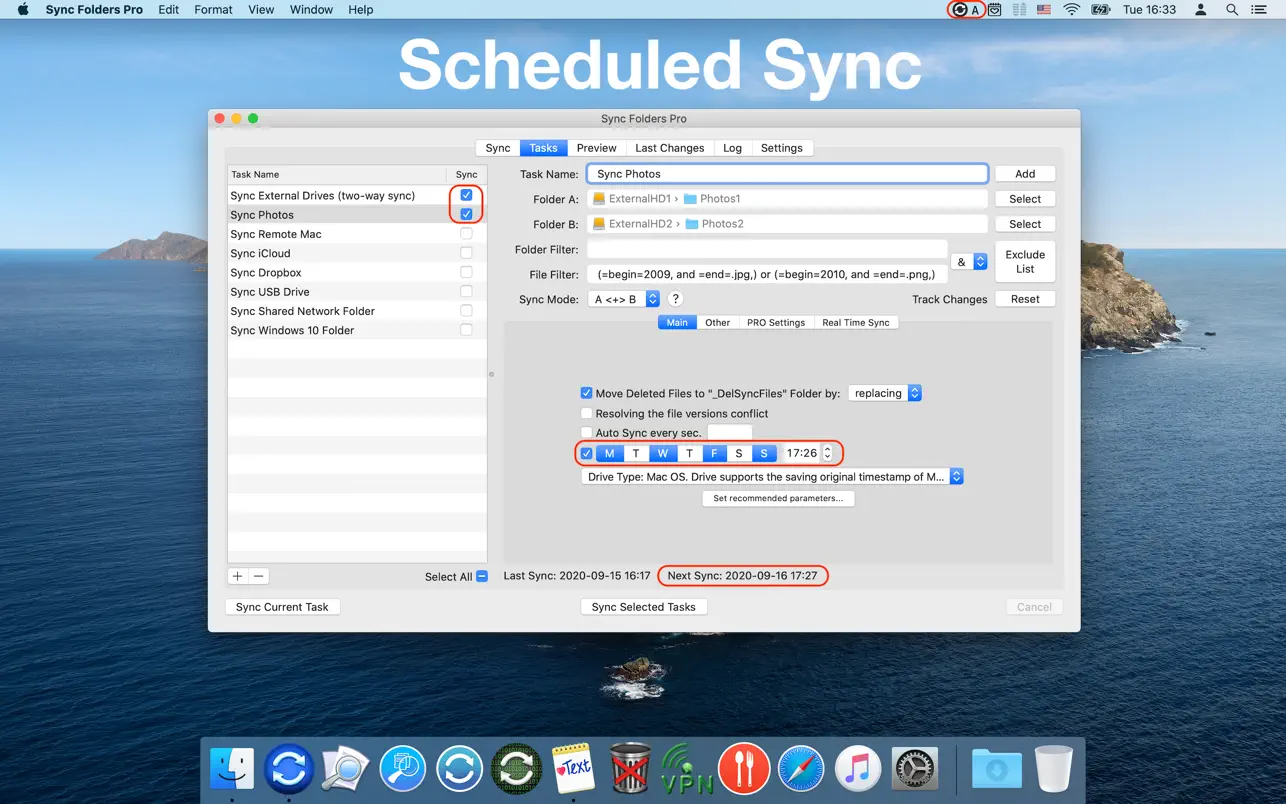Switch to the Last Changes tab
This screenshot has height=804, width=1286.
click(669, 148)
